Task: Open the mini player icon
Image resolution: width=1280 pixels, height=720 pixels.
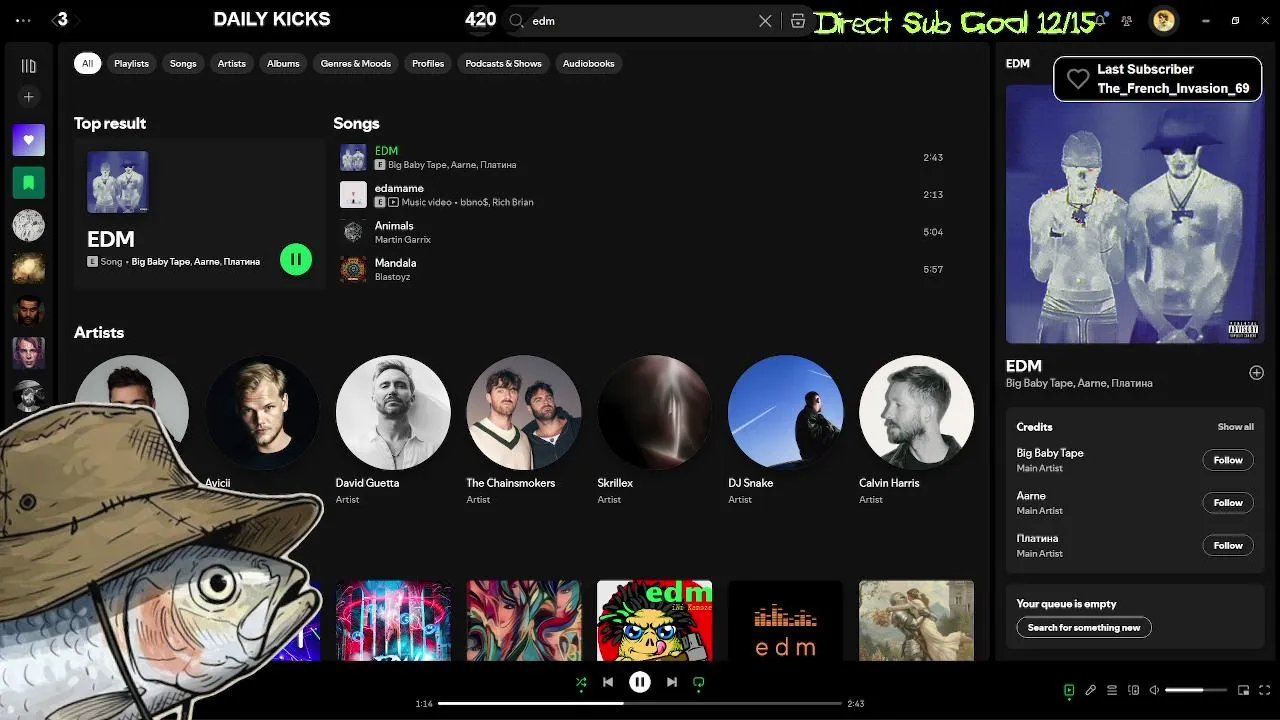Action: pyautogui.click(x=1244, y=690)
